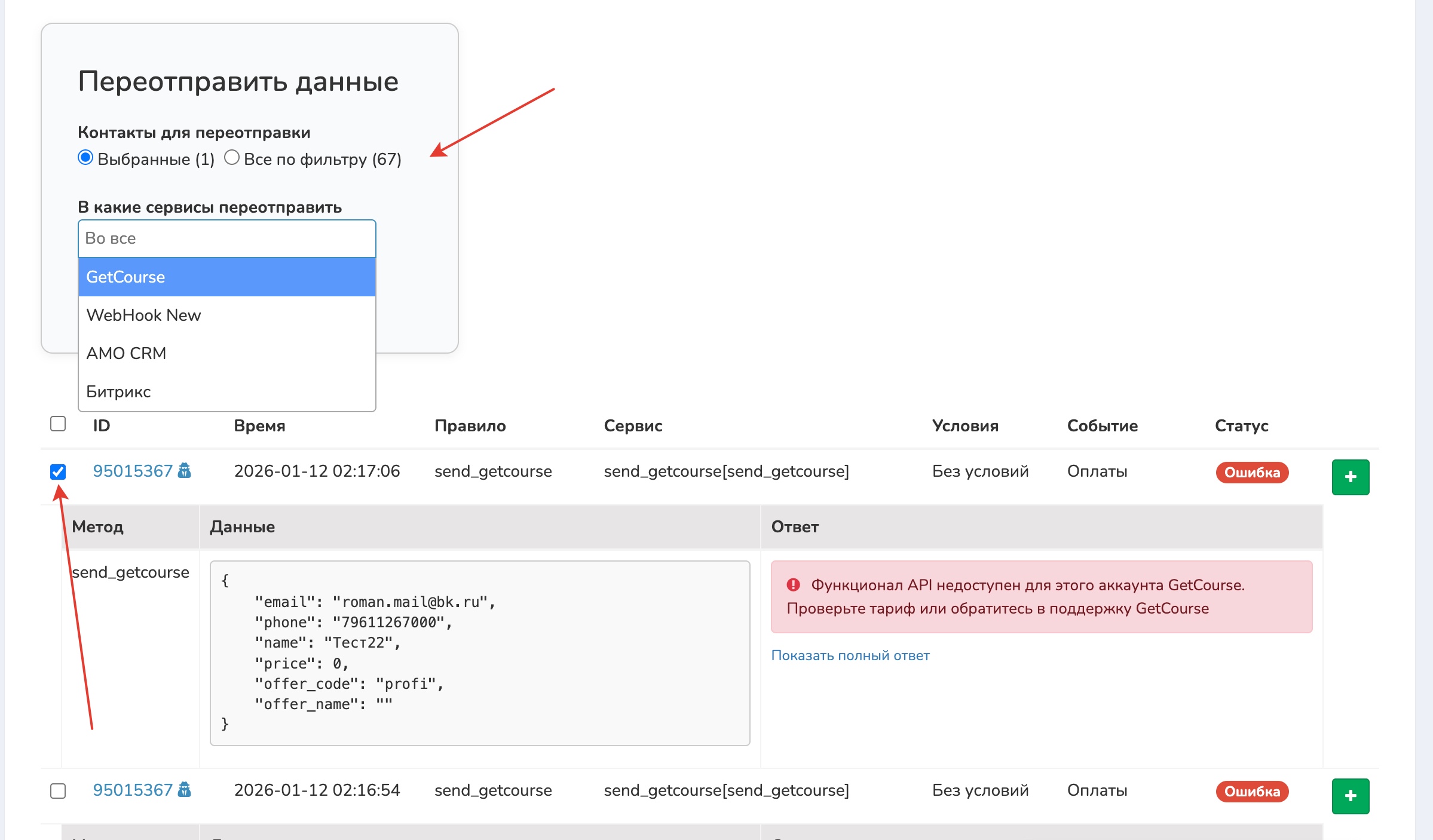This screenshot has width=1433, height=840.
Task: Check the checkbox in the 02:16:54 row
Action: click(58, 791)
